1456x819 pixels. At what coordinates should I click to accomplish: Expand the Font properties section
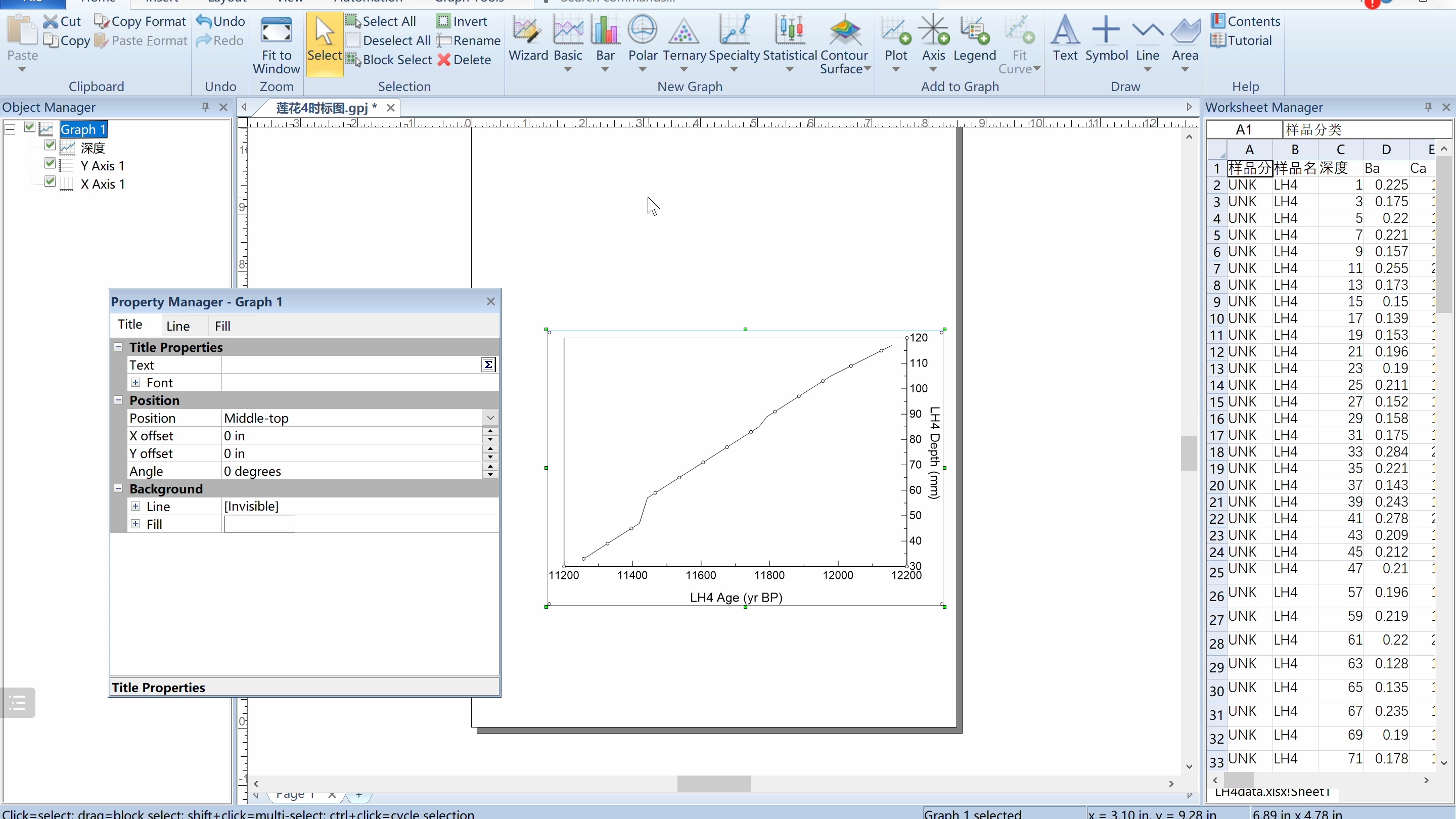135,383
